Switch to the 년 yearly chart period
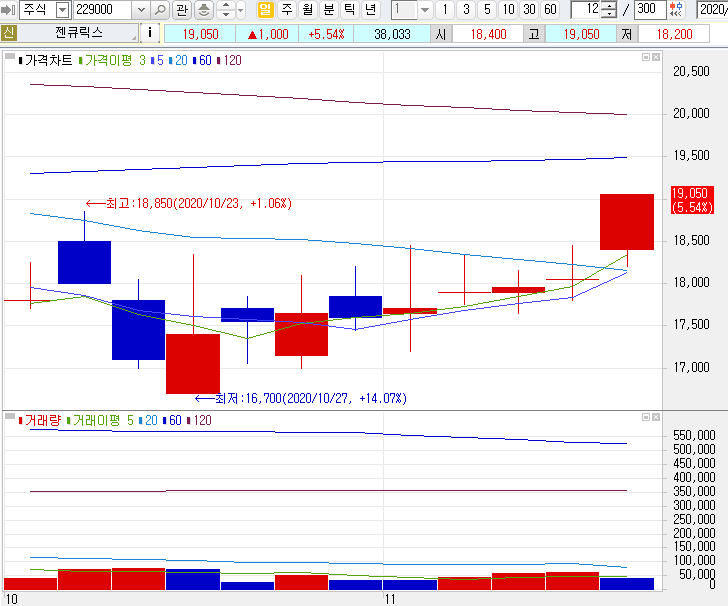This screenshot has height=606, width=728. (370, 9)
